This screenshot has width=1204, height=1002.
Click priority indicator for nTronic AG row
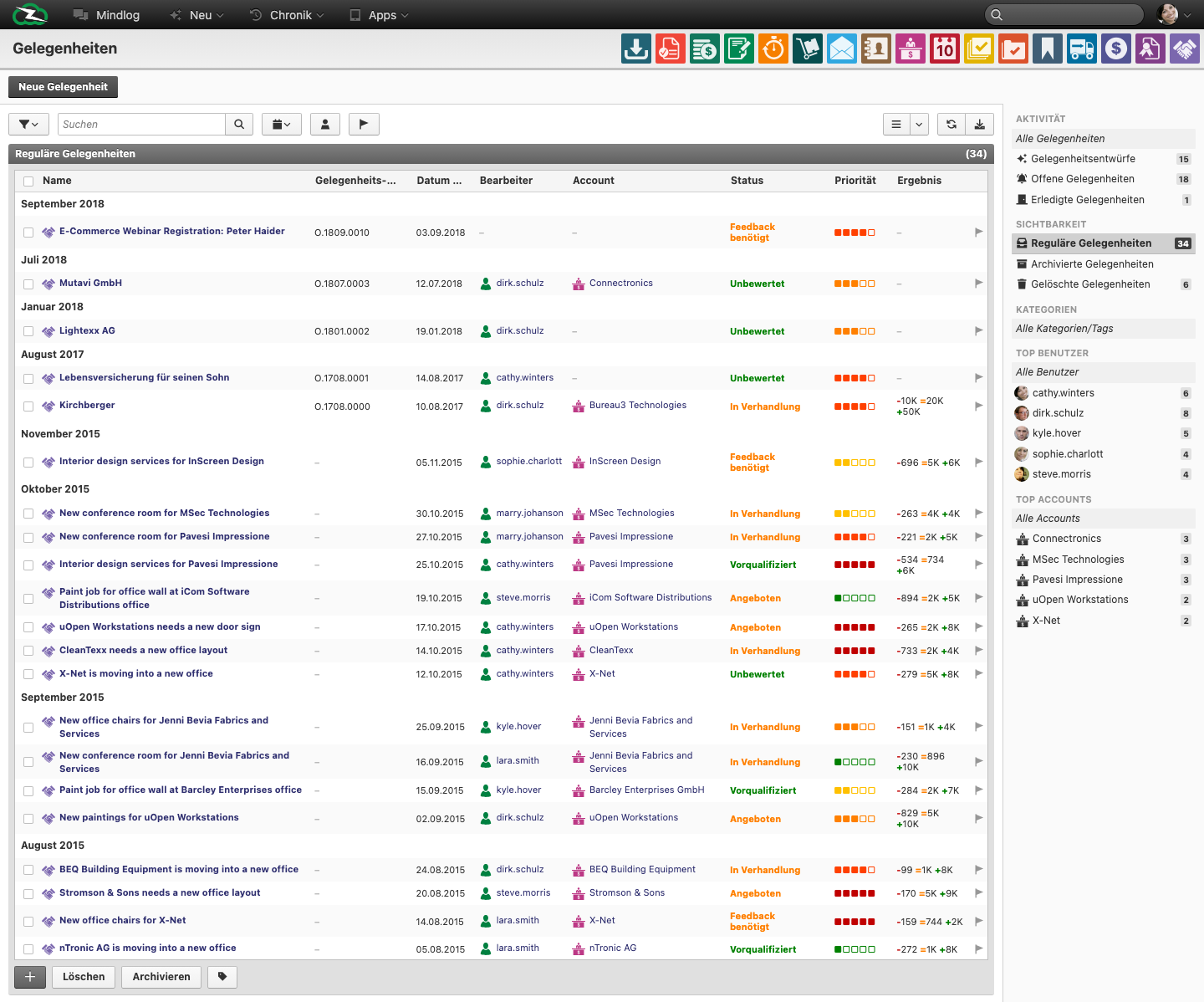[x=855, y=949]
